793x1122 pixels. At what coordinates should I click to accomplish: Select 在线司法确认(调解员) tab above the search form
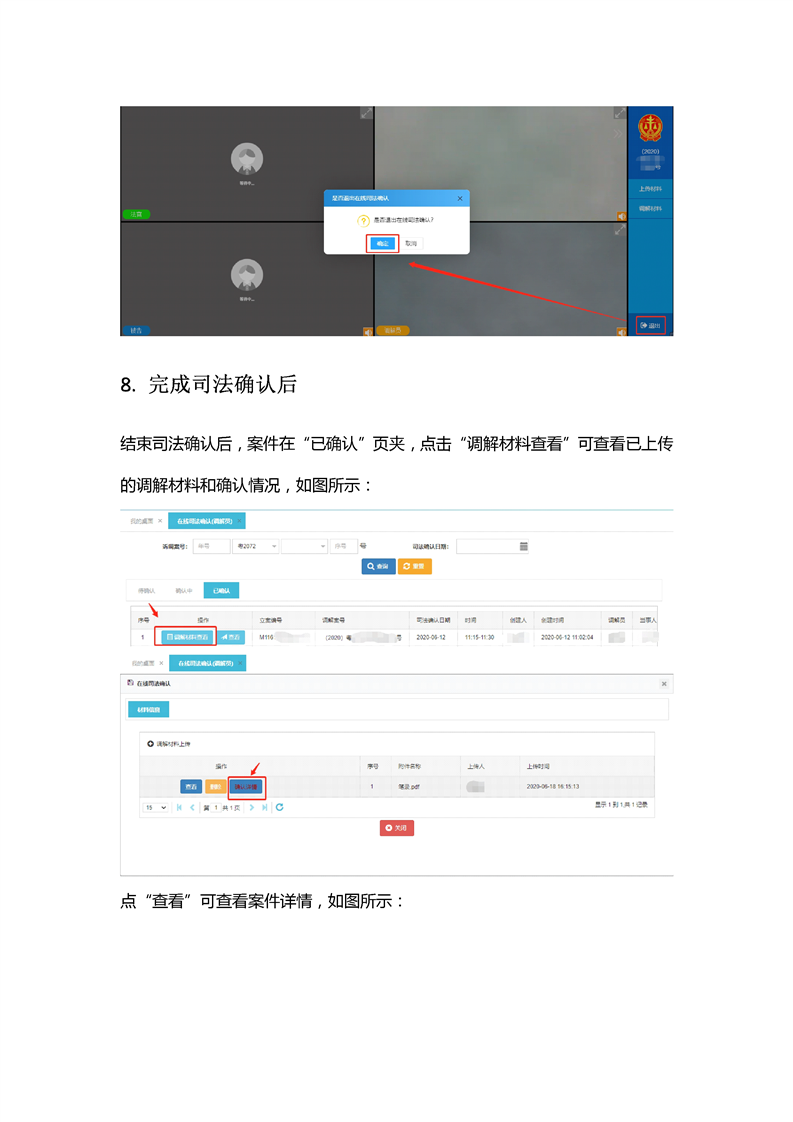(x=205, y=521)
